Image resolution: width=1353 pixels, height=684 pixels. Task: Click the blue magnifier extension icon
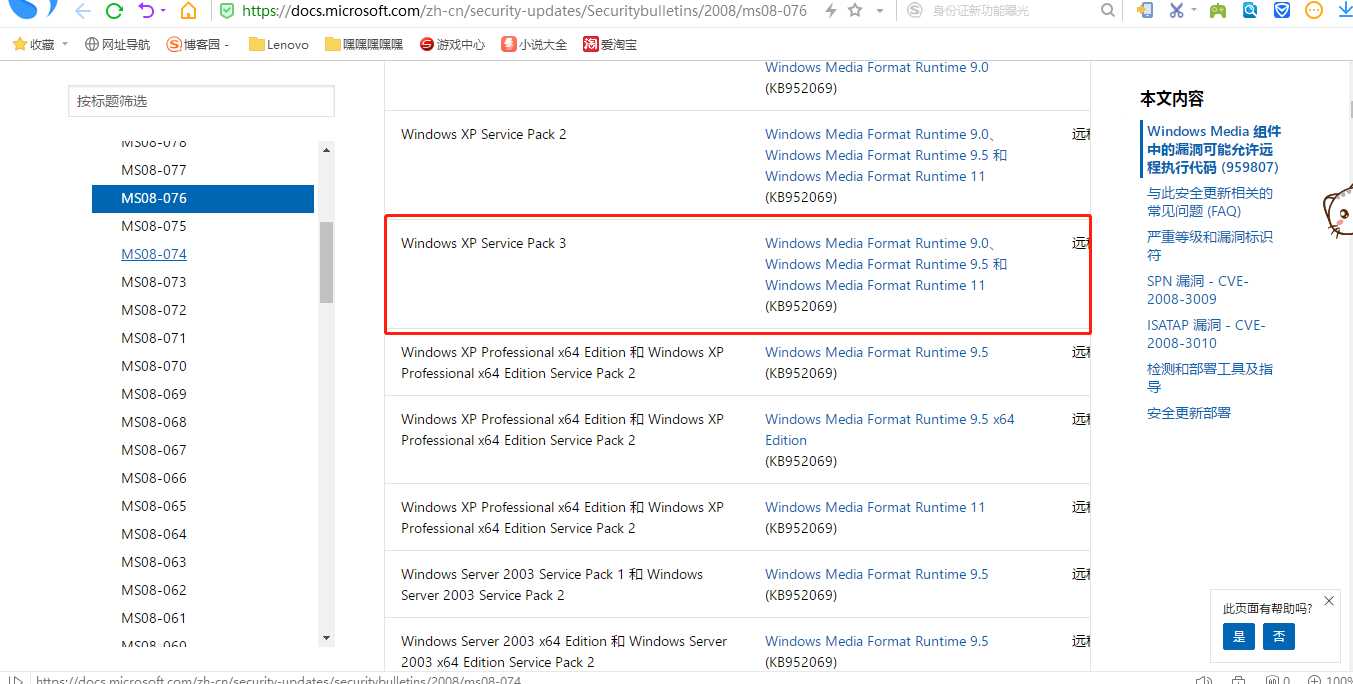pyautogui.click(x=1250, y=11)
